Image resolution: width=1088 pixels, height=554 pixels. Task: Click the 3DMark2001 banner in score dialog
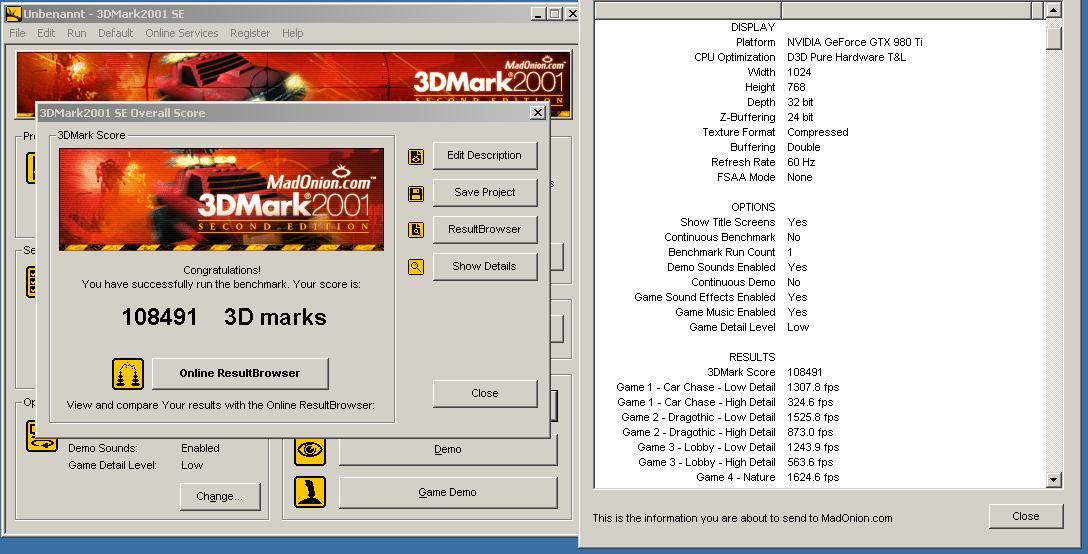[x=221, y=199]
